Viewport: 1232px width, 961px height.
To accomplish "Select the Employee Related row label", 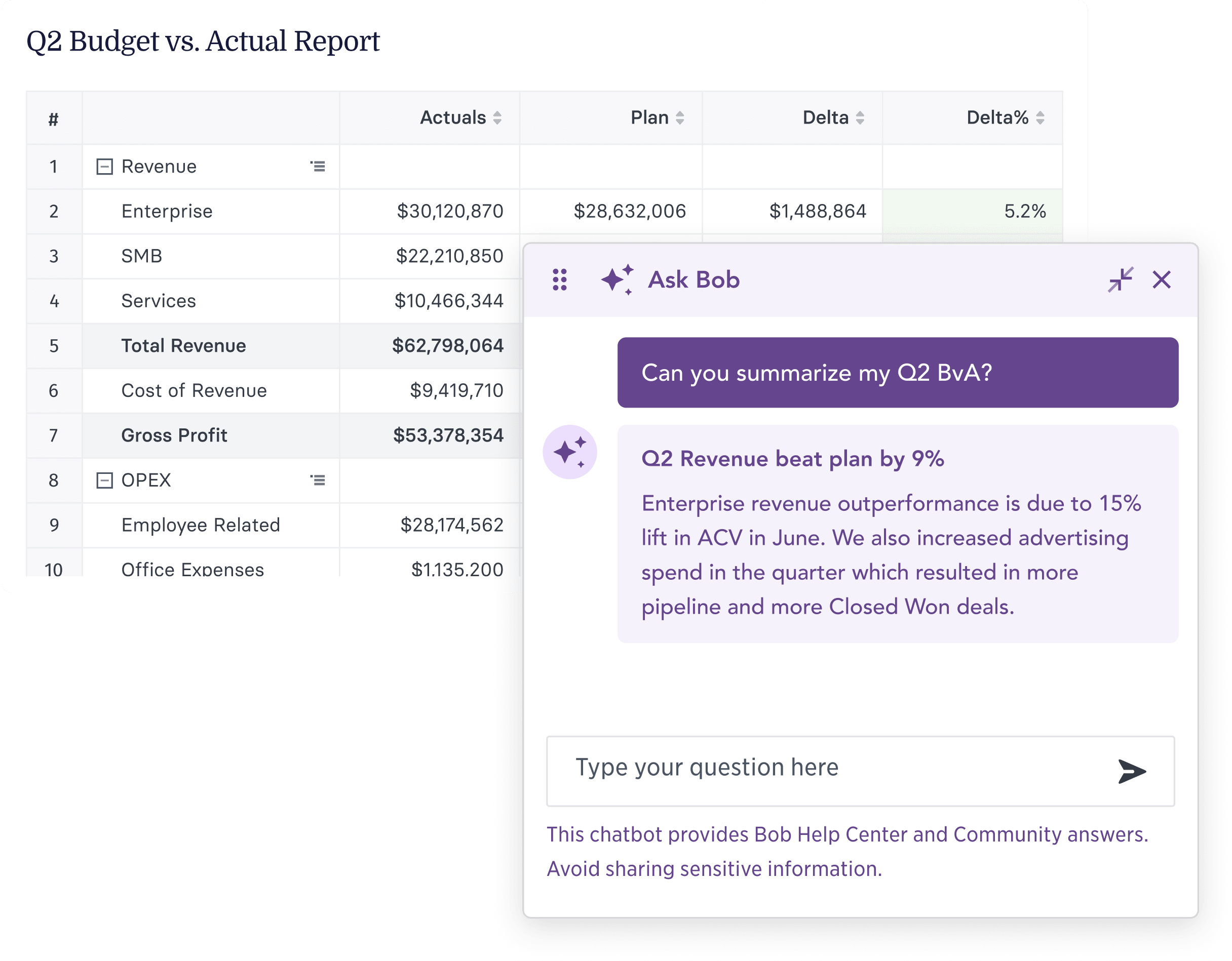I will pyautogui.click(x=201, y=525).
